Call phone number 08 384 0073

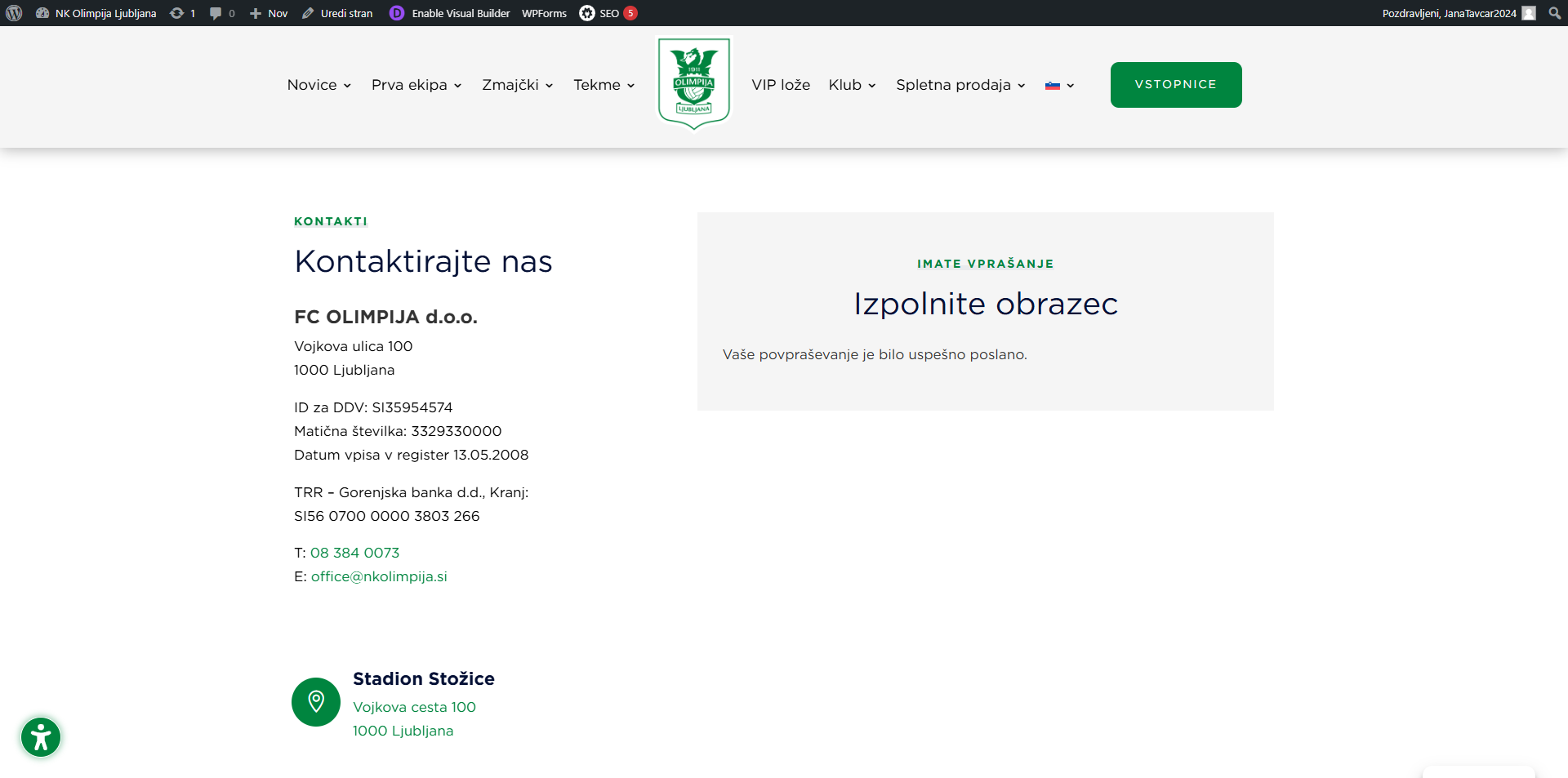[354, 553]
